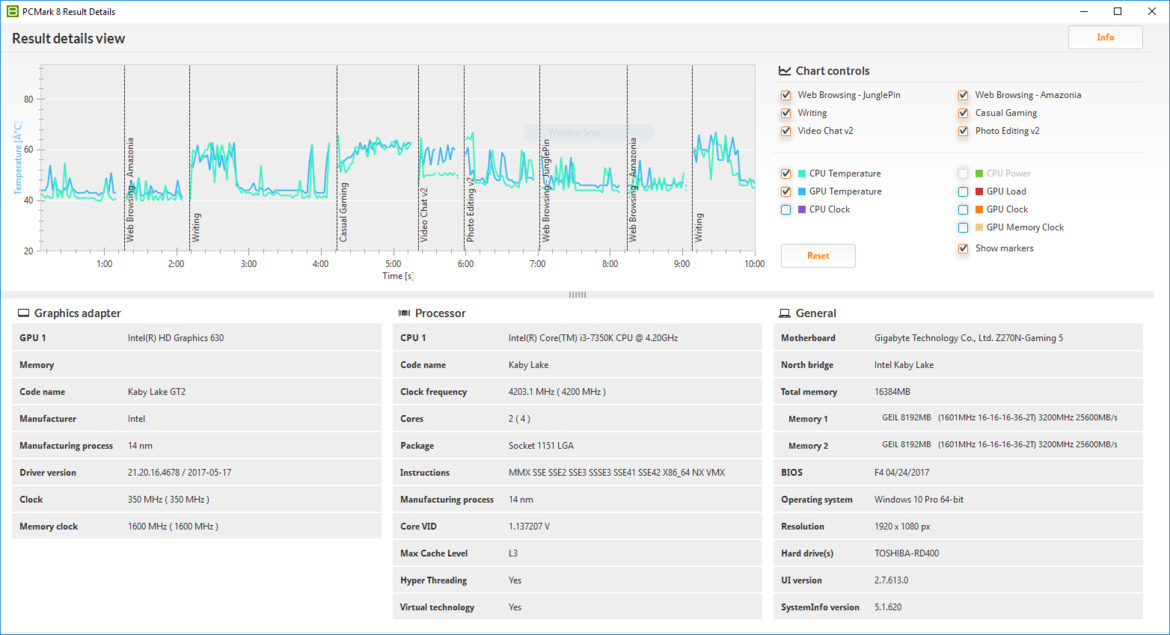Viewport: 1170px width, 635px height.
Task: Select the Memory clock 1600 MHz row
Action: 196,526
